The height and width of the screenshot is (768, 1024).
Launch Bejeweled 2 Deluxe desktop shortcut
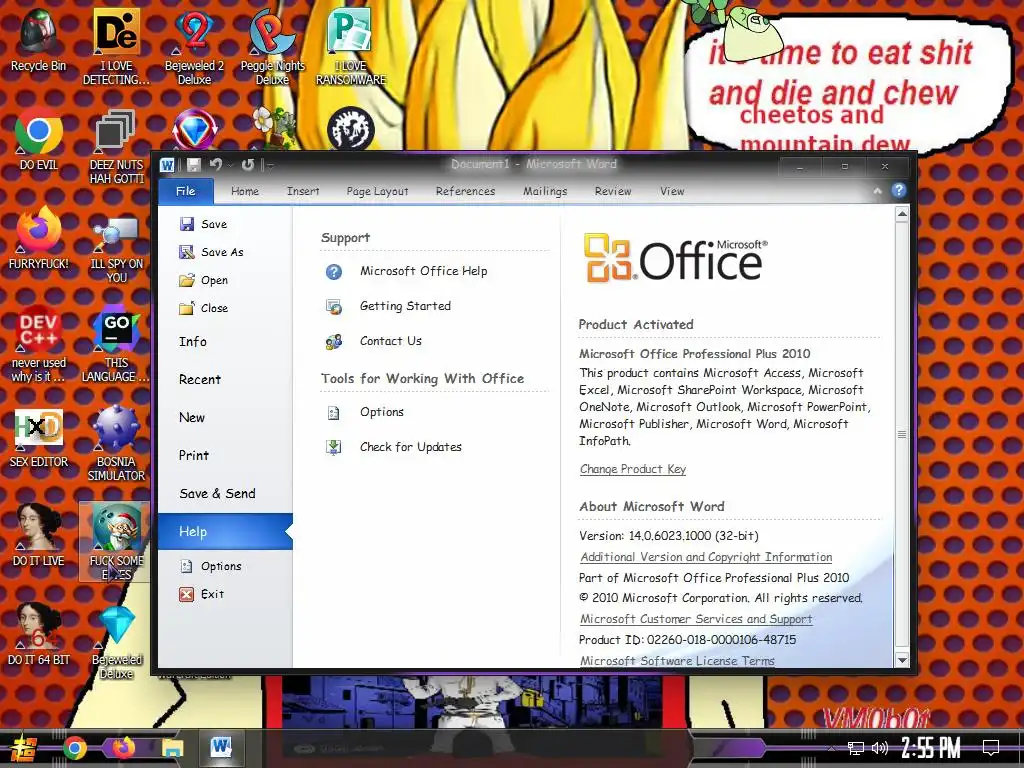click(194, 47)
